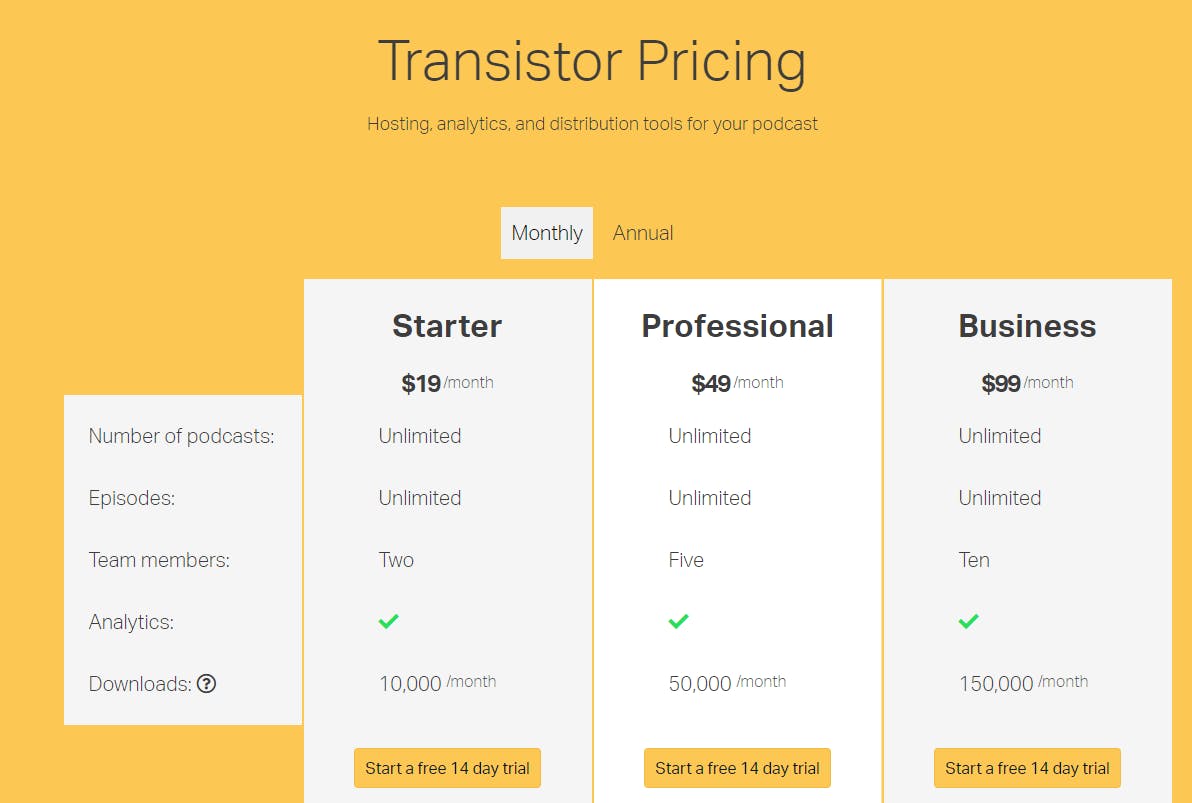Screen dimensions: 1192x803
Task: Start free 14 day trial for Starter
Action: tap(447, 768)
